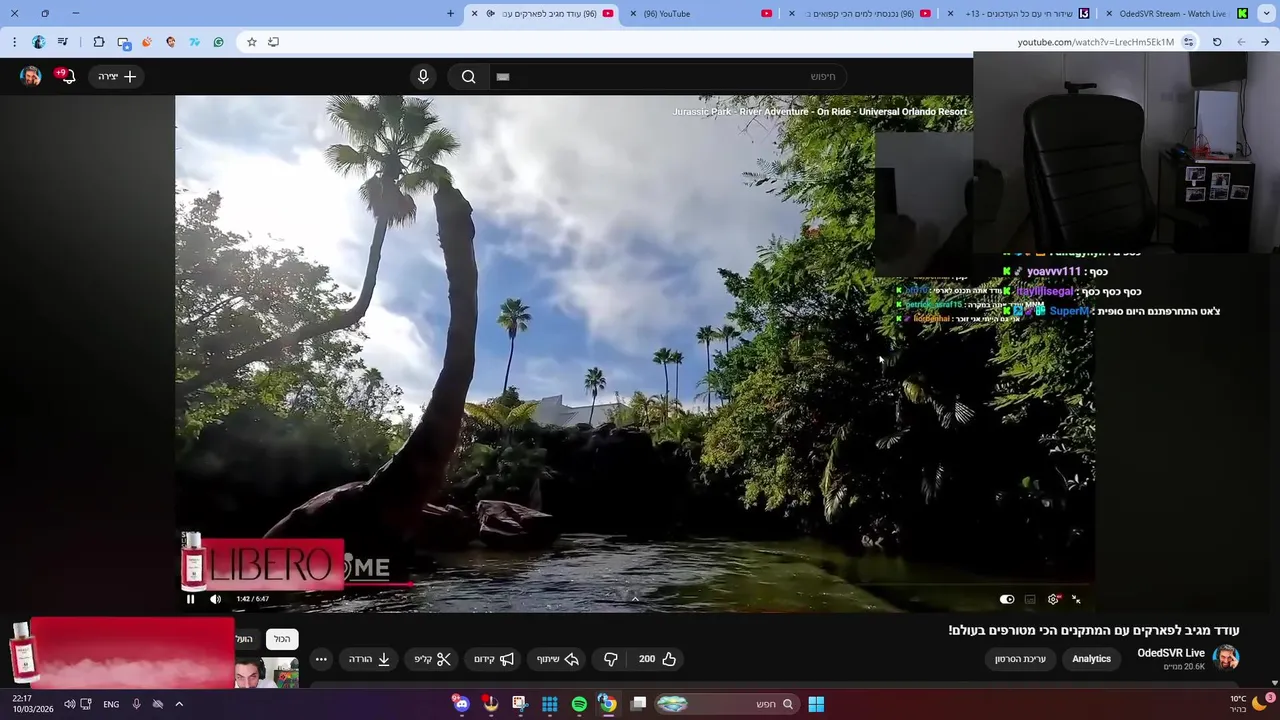Click the youtube.com address bar URL
The width and height of the screenshot is (1280, 720).
coord(1095,42)
